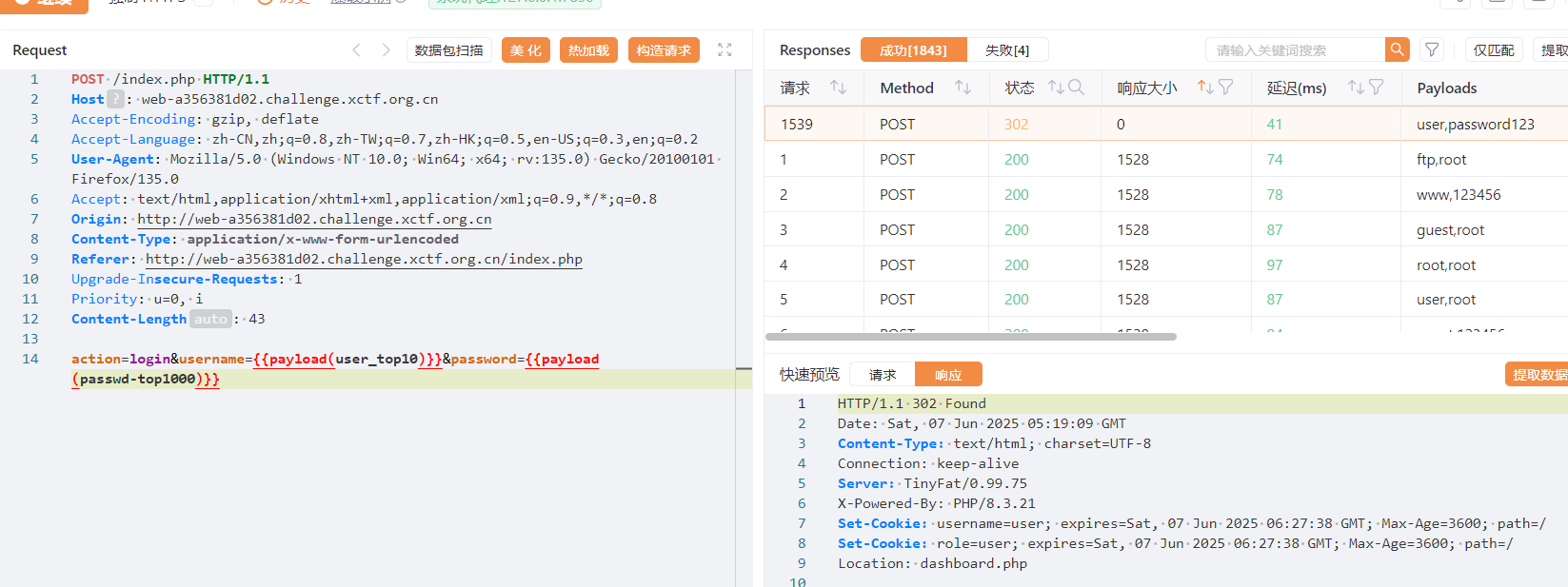Viewport: 1568px width, 587px height.
Task: Click the search icon in 状态 column header
Action: click(1076, 88)
